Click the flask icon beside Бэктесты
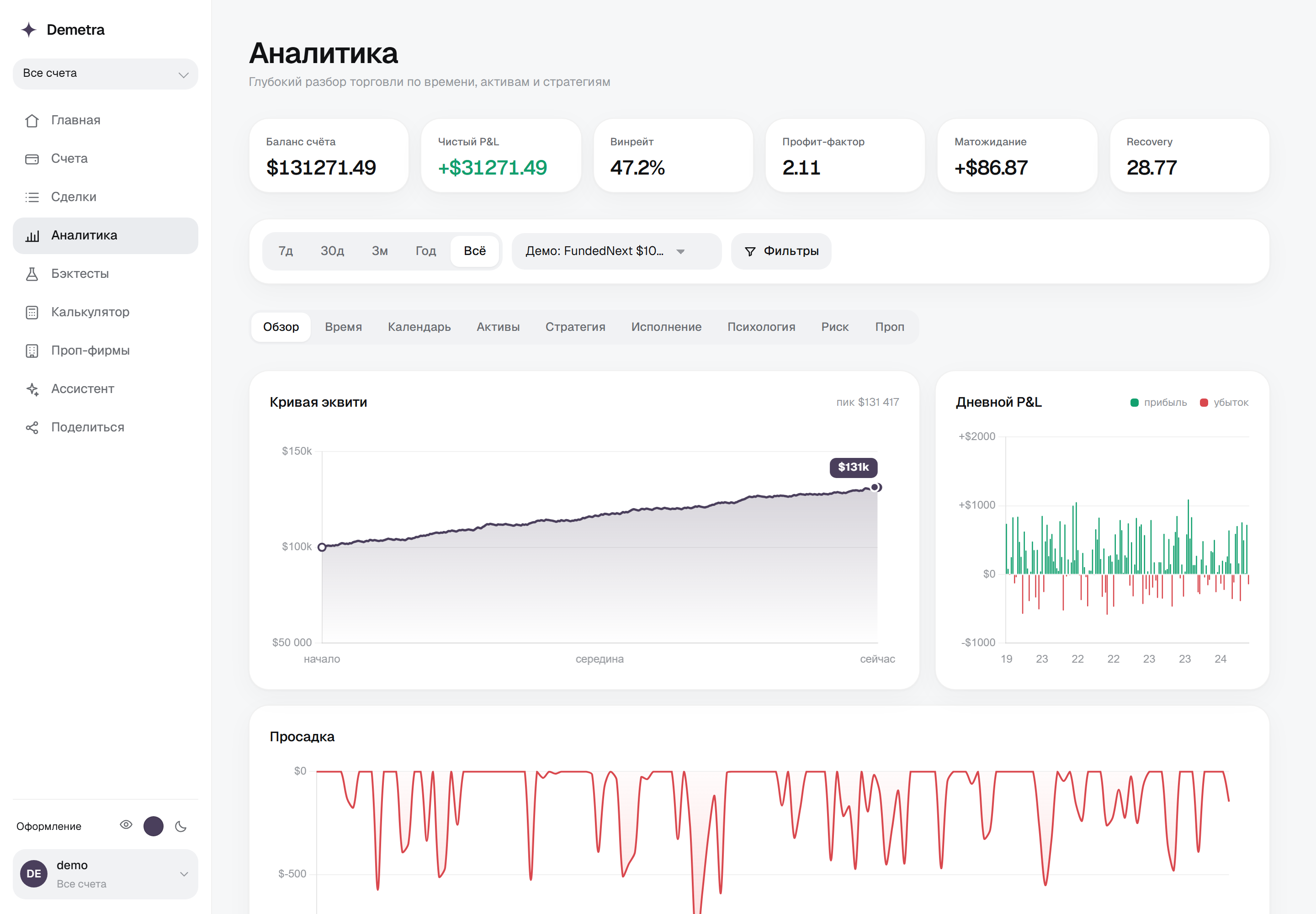Screen dimensions: 1316x914 pos(32,274)
